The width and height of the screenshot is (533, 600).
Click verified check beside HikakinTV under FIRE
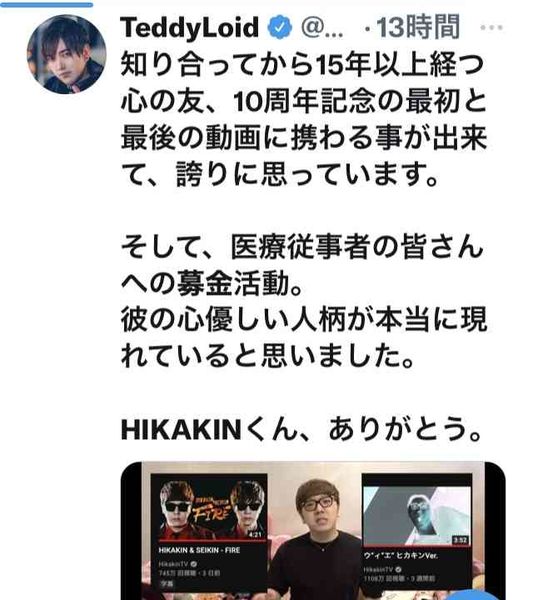tap(194, 564)
